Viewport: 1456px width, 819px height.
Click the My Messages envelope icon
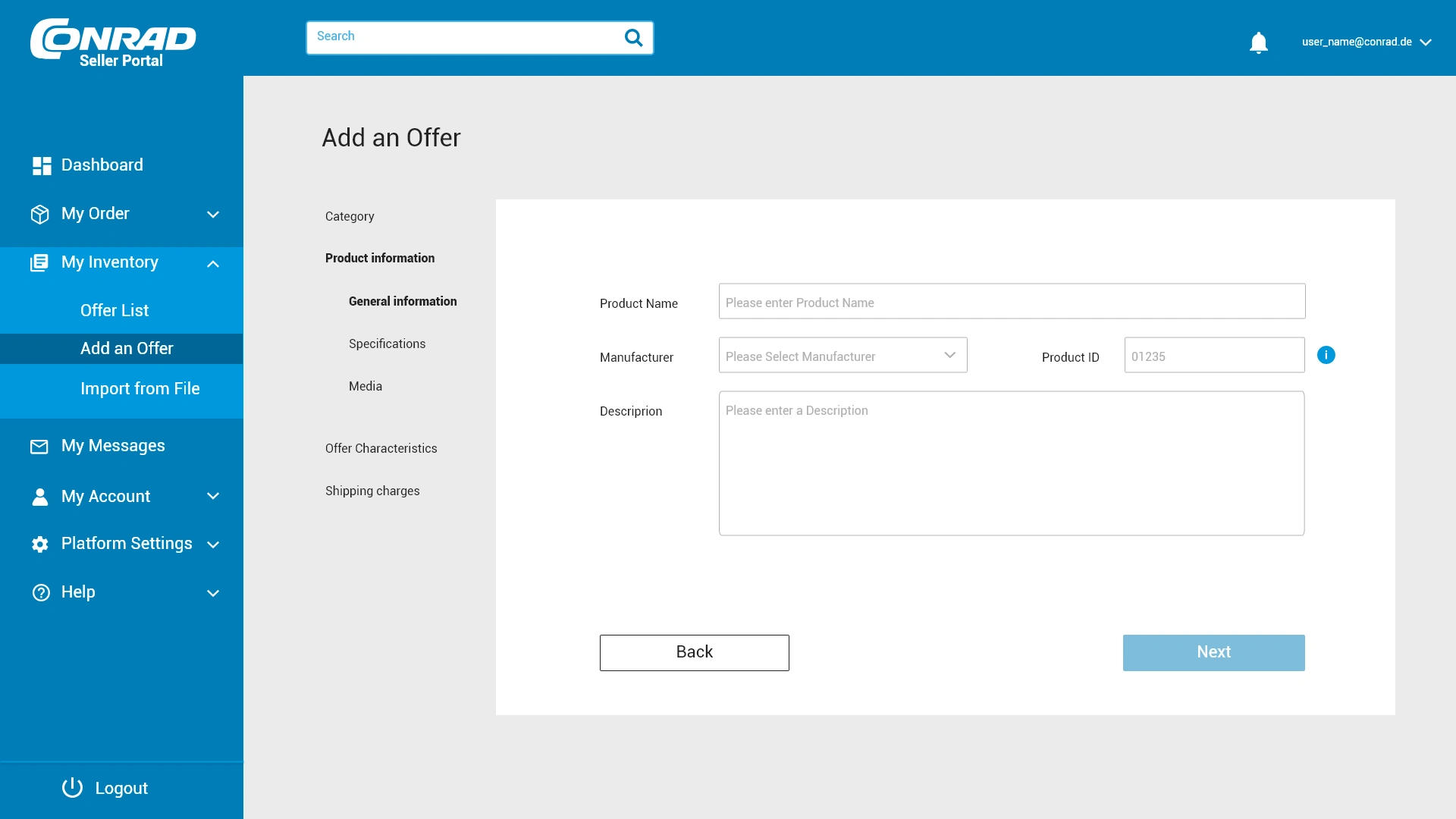pyautogui.click(x=39, y=447)
